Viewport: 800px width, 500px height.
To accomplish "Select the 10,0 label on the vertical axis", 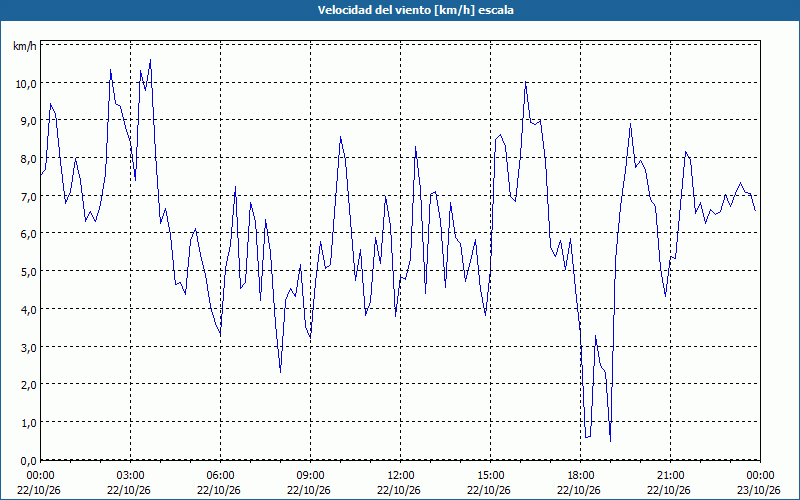I will click(26, 84).
